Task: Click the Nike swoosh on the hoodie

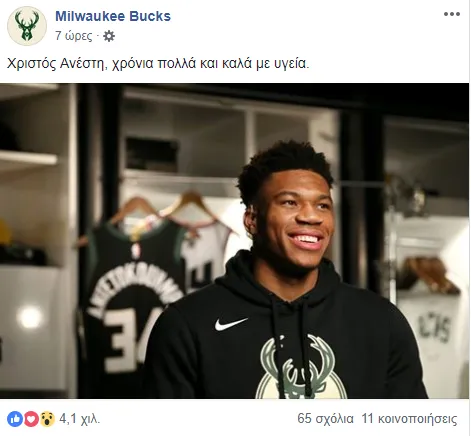Action: coord(231,324)
